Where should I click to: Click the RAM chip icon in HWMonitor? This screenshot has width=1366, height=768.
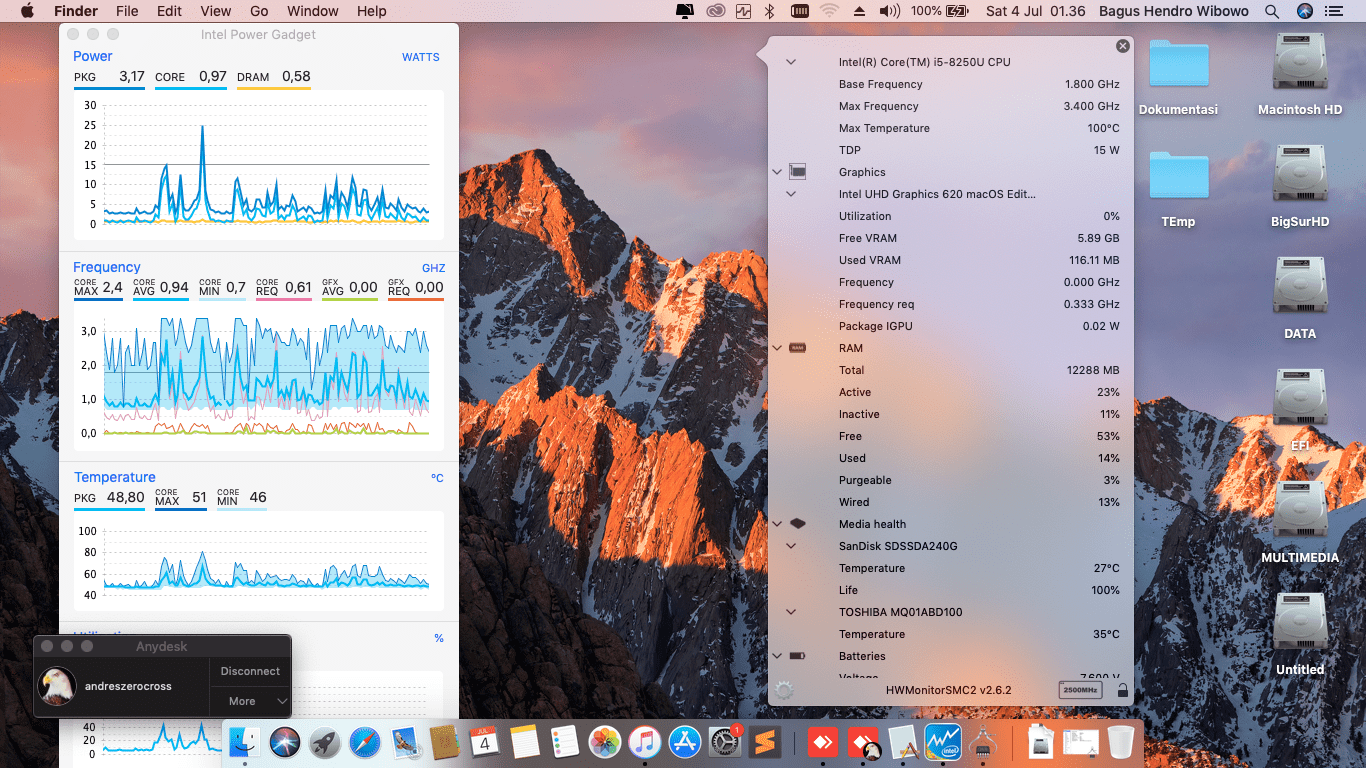tap(797, 348)
